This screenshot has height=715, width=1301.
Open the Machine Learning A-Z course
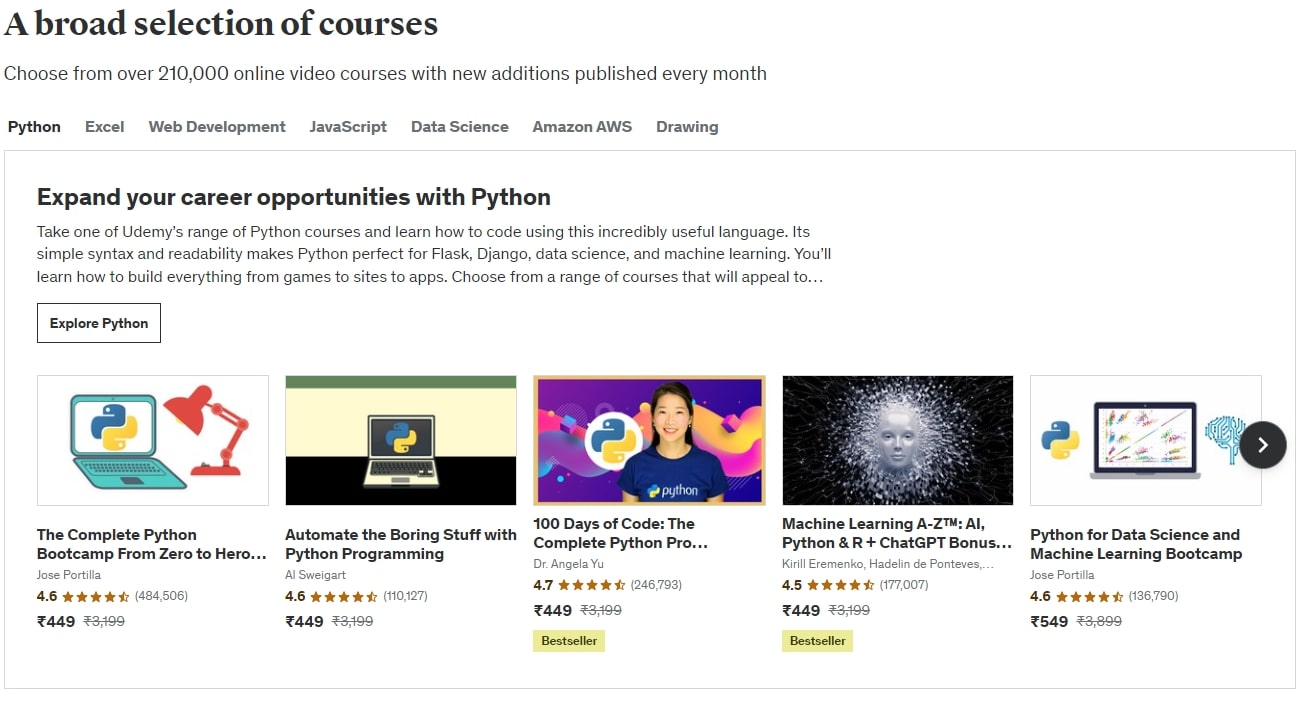click(895, 533)
